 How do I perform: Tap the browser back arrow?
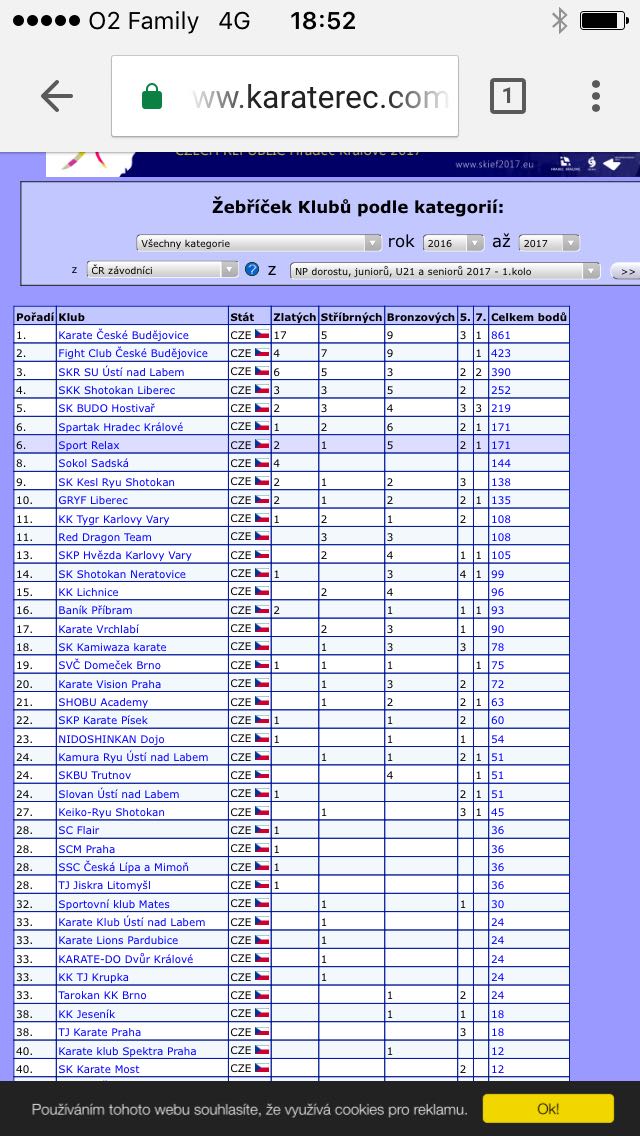pyautogui.click(x=57, y=96)
